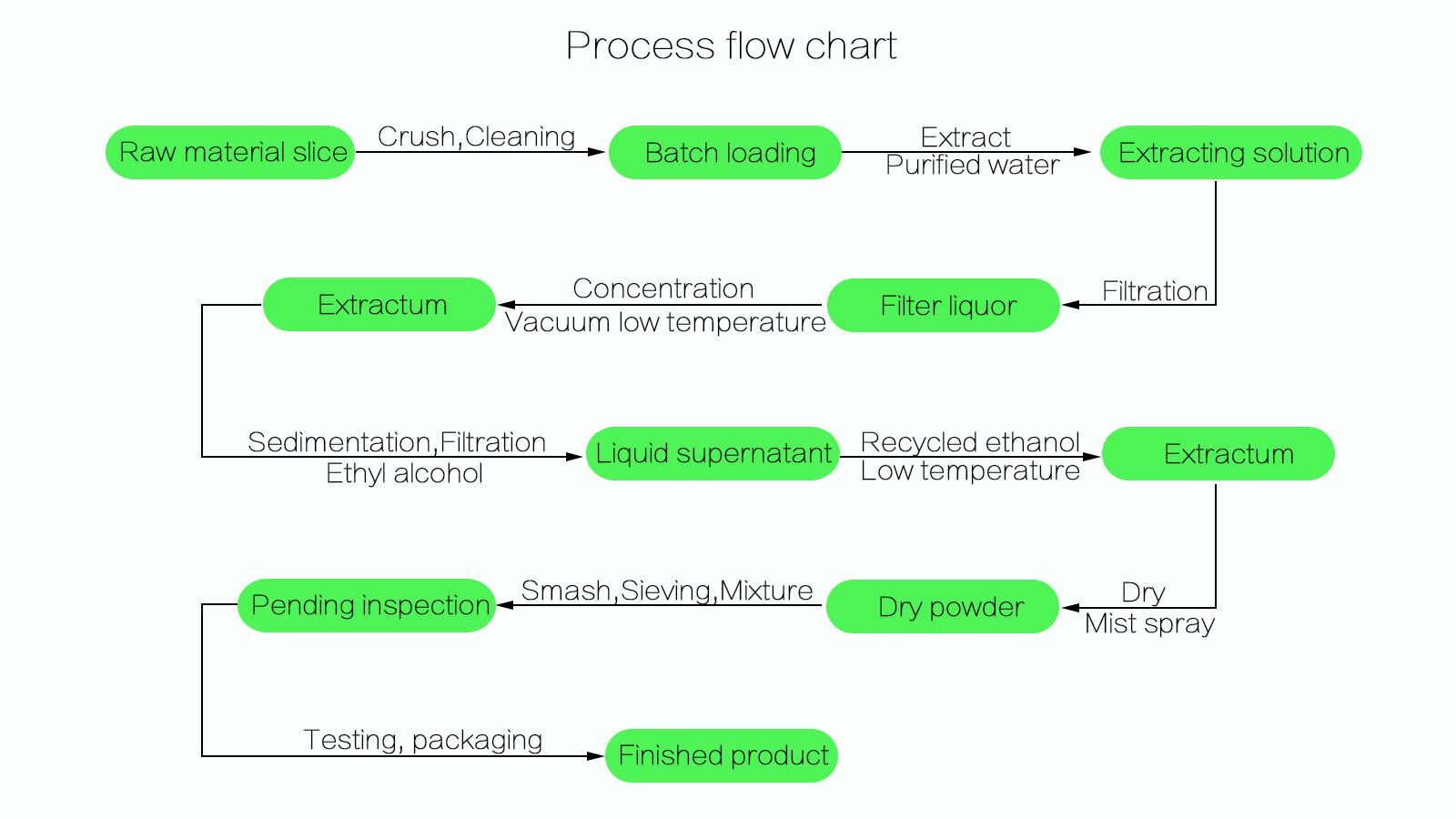Screen dimensions: 1456x819
Task: Click the "Crush,Cleaning" arrow label
Action: tap(476, 136)
